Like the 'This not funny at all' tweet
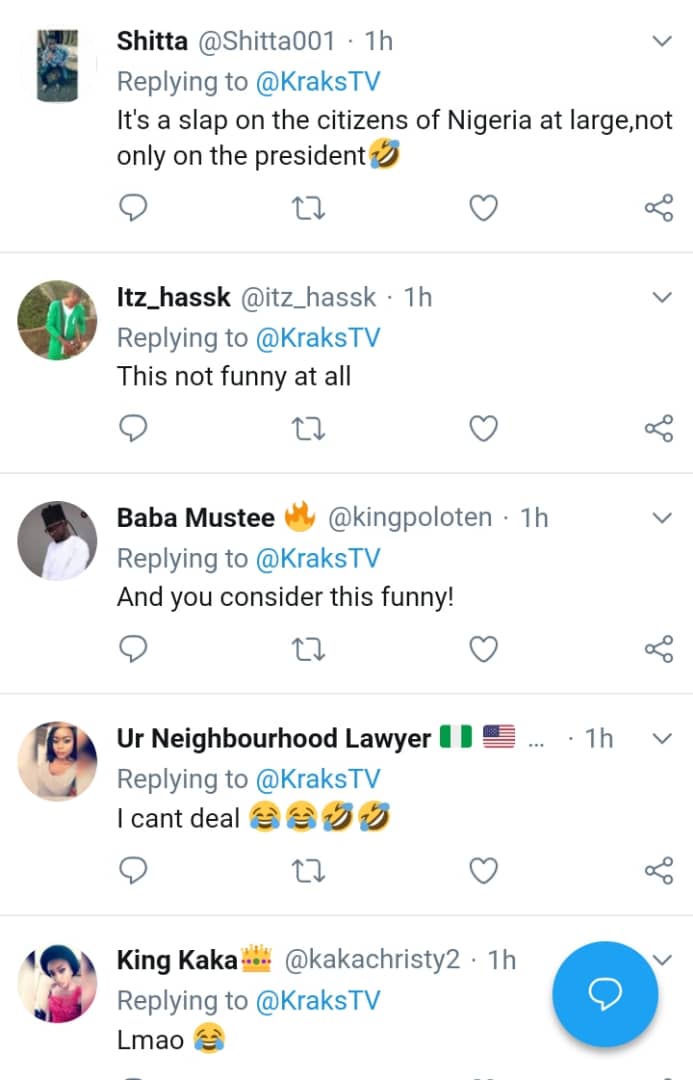Viewport: 693px width, 1080px height. [x=484, y=429]
